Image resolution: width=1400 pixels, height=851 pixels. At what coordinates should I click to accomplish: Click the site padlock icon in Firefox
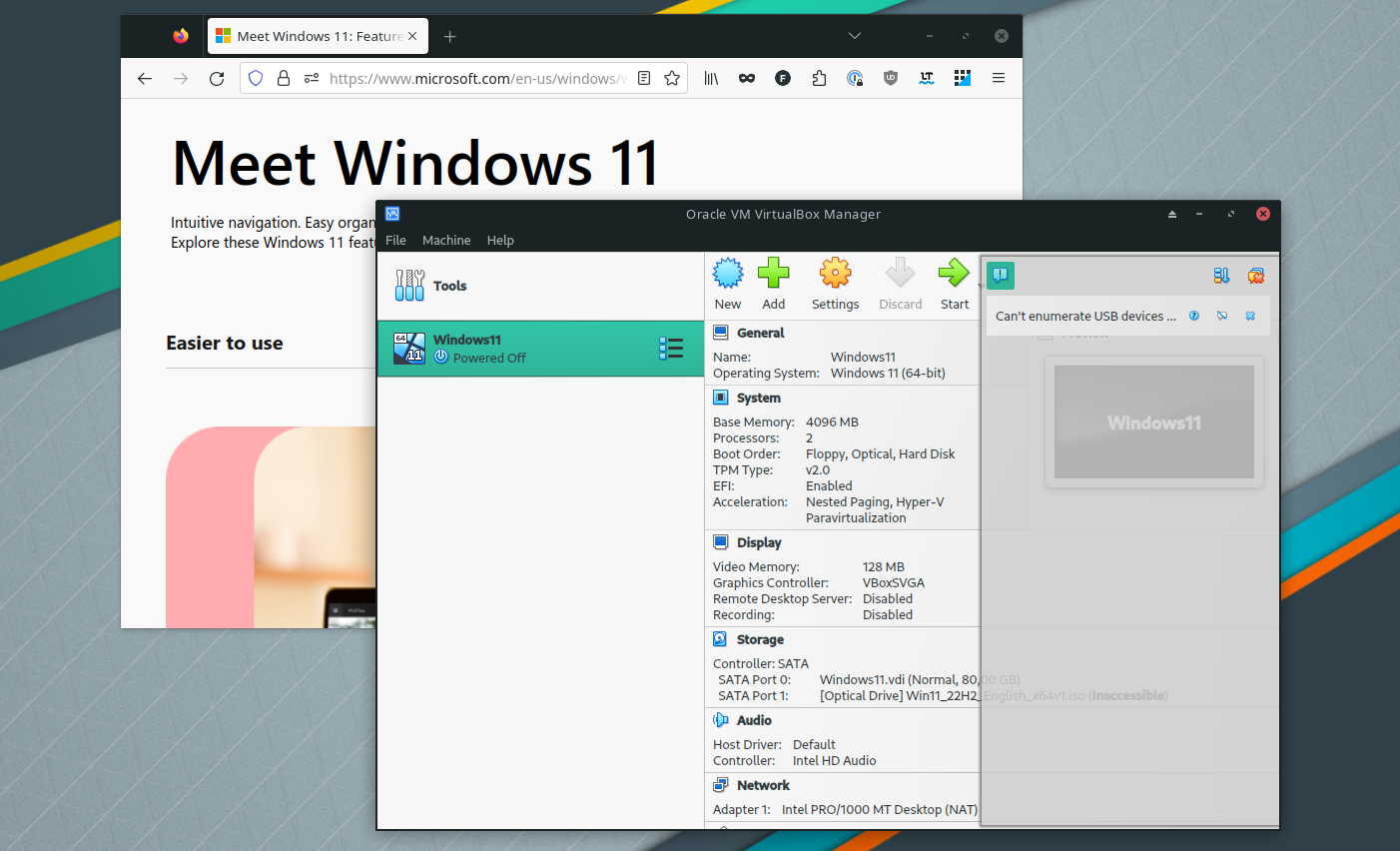click(x=284, y=78)
